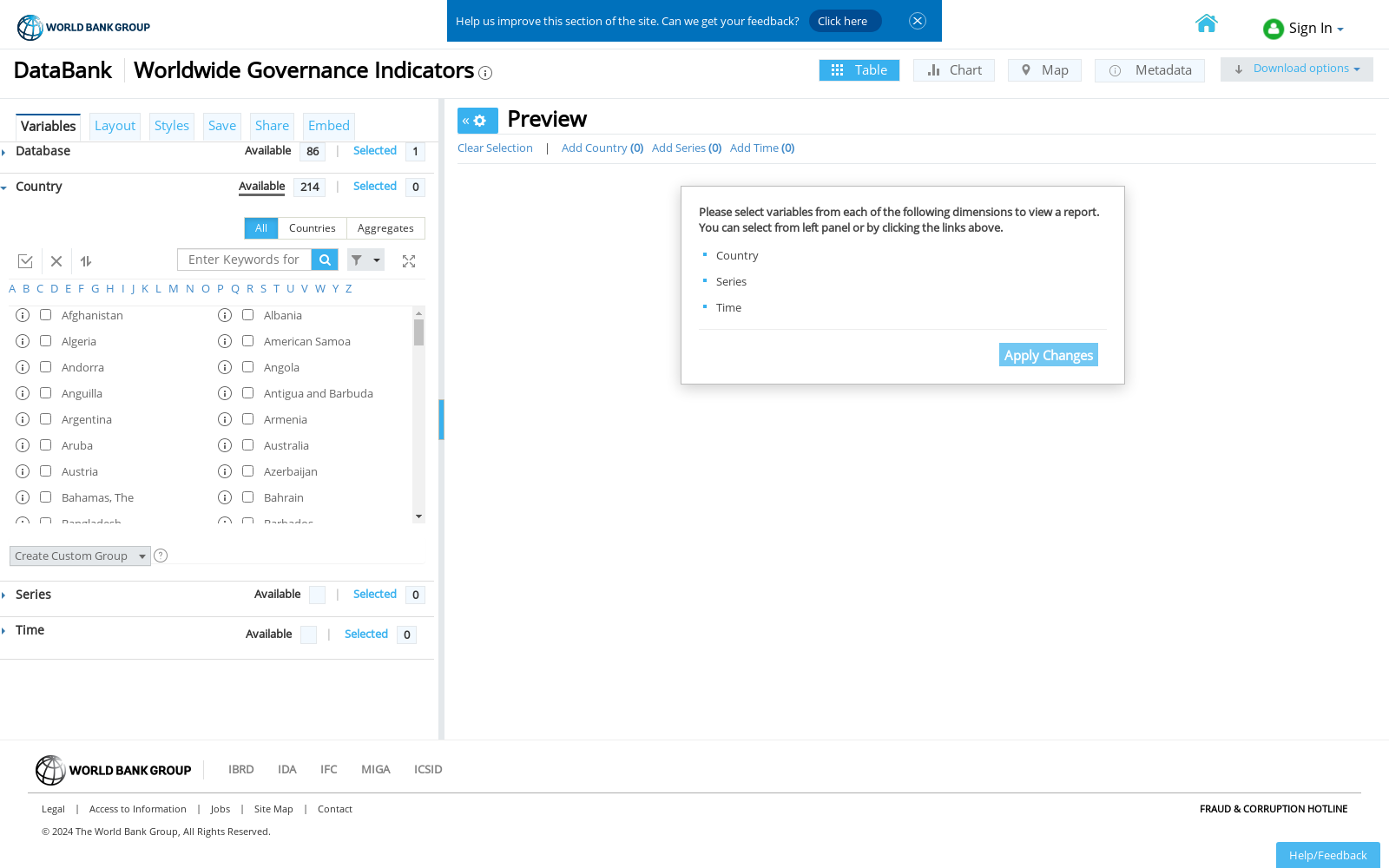Go to the home page icon

coord(1207,23)
